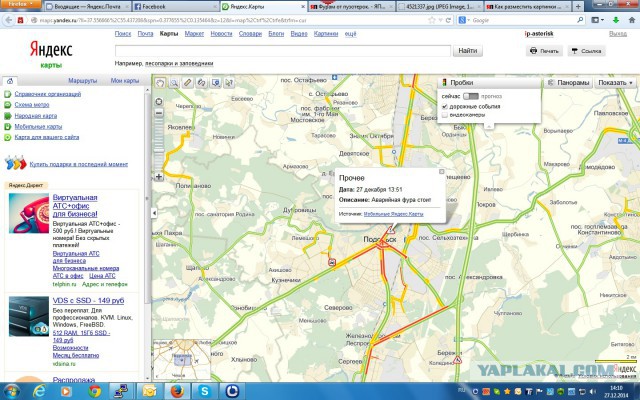Open the Поиск service link

click(x=123, y=34)
